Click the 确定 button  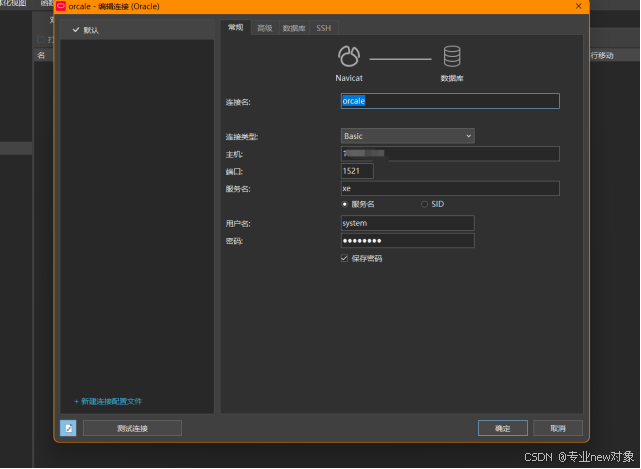502,429
